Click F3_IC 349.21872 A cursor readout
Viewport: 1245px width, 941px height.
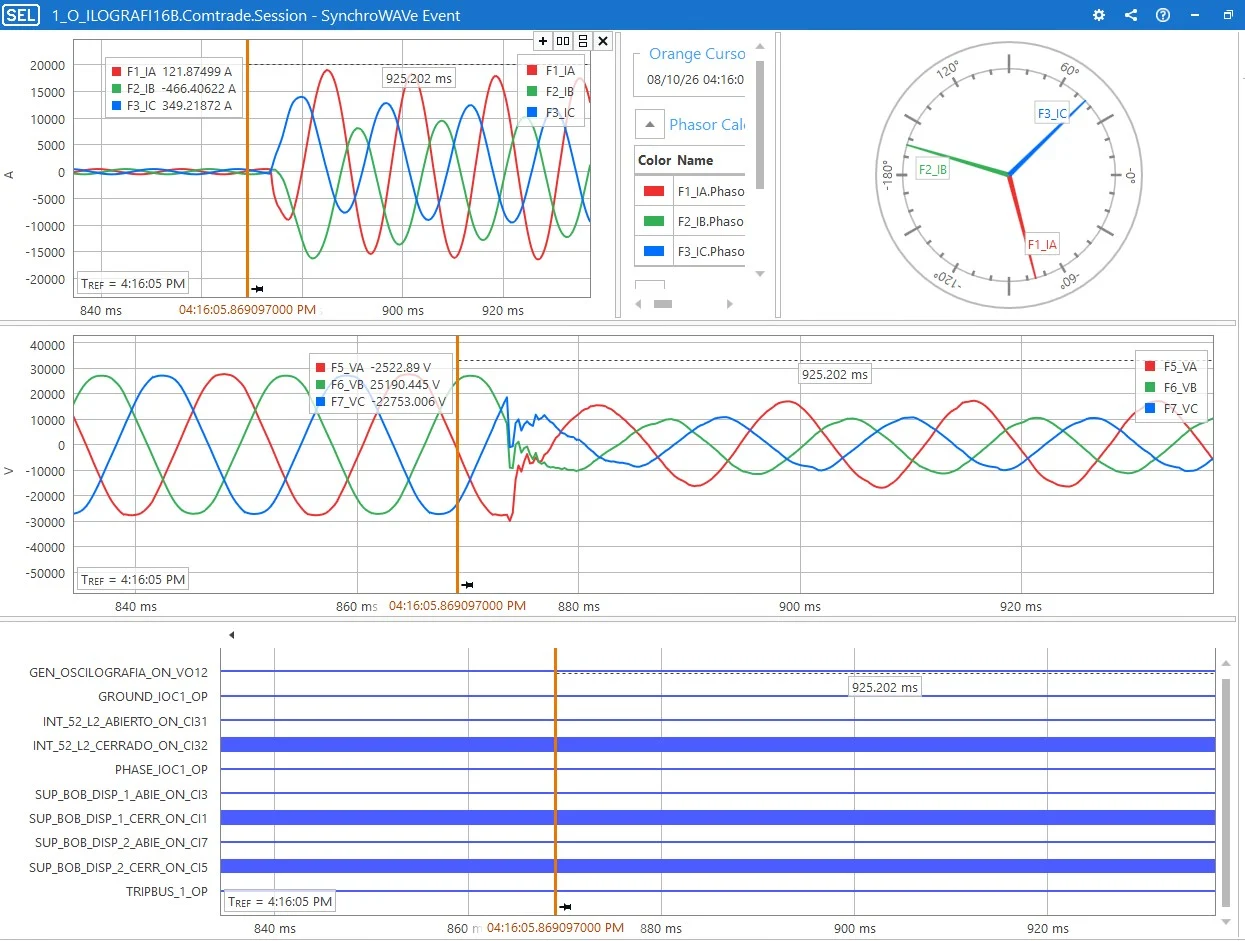click(x=172, y=106)
